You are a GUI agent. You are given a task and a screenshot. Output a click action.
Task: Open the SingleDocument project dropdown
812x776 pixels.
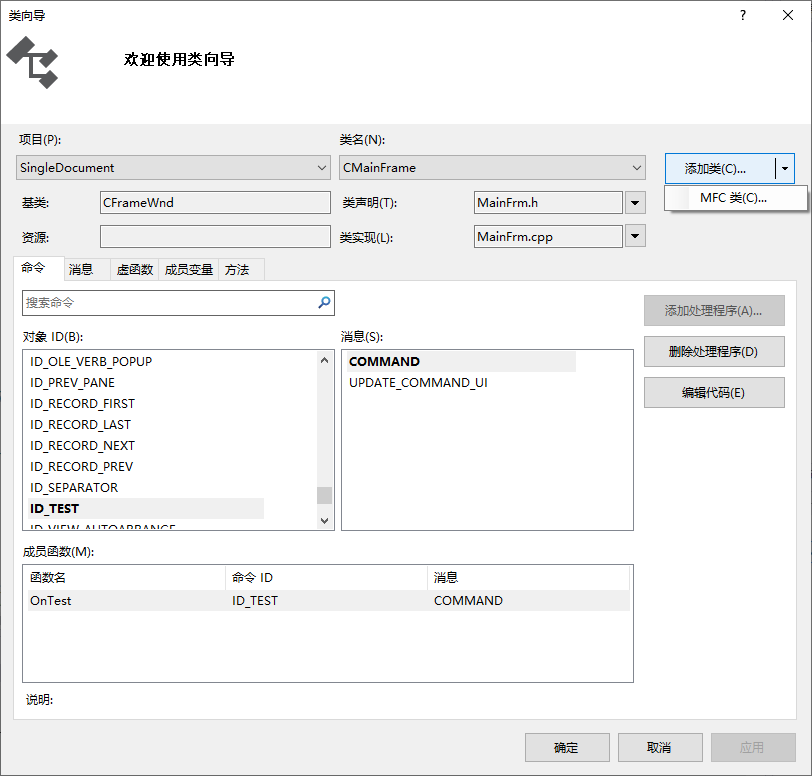(x=322, y=167)
